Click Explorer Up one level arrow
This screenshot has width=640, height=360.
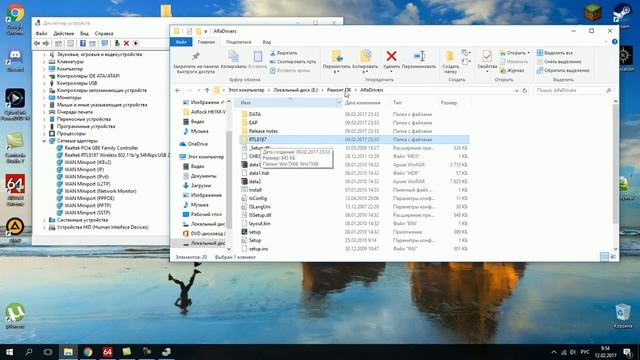(207, 90)
